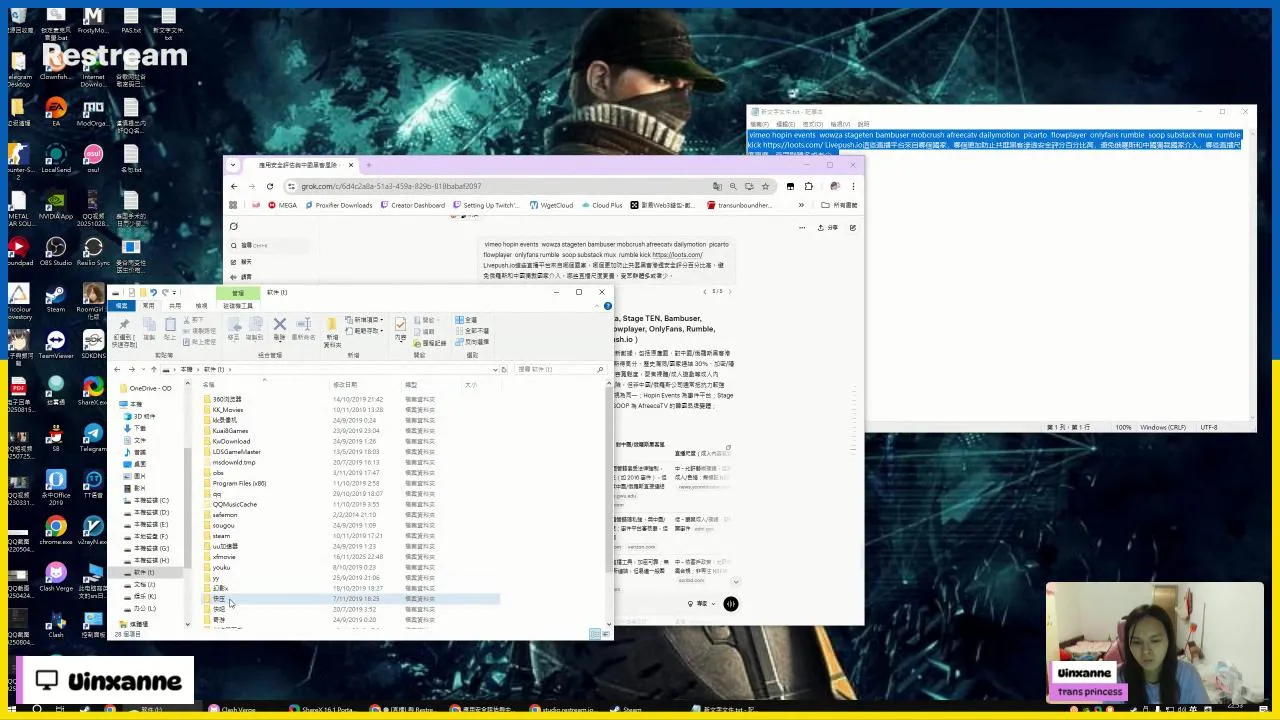Click the Rename icon in Explorer ribbon
Screen dimensions: 1280x720
[x=303, y=328]
